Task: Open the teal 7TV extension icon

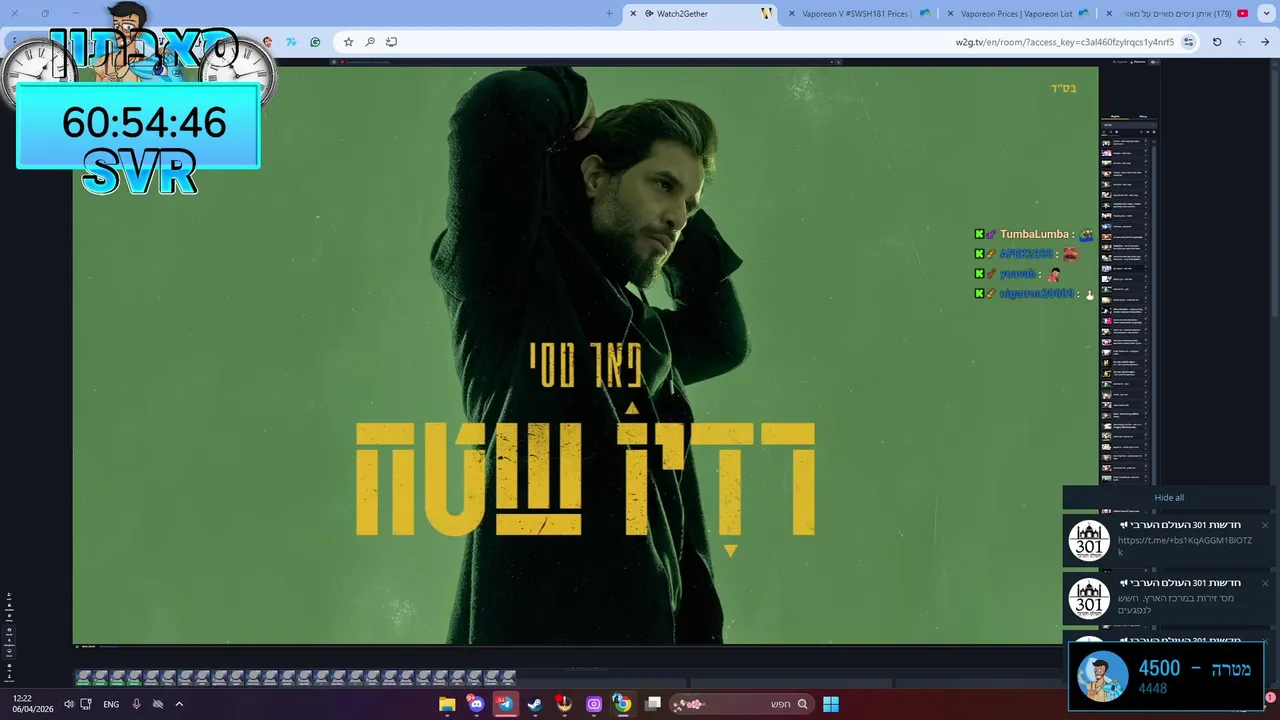Action: 291,42
